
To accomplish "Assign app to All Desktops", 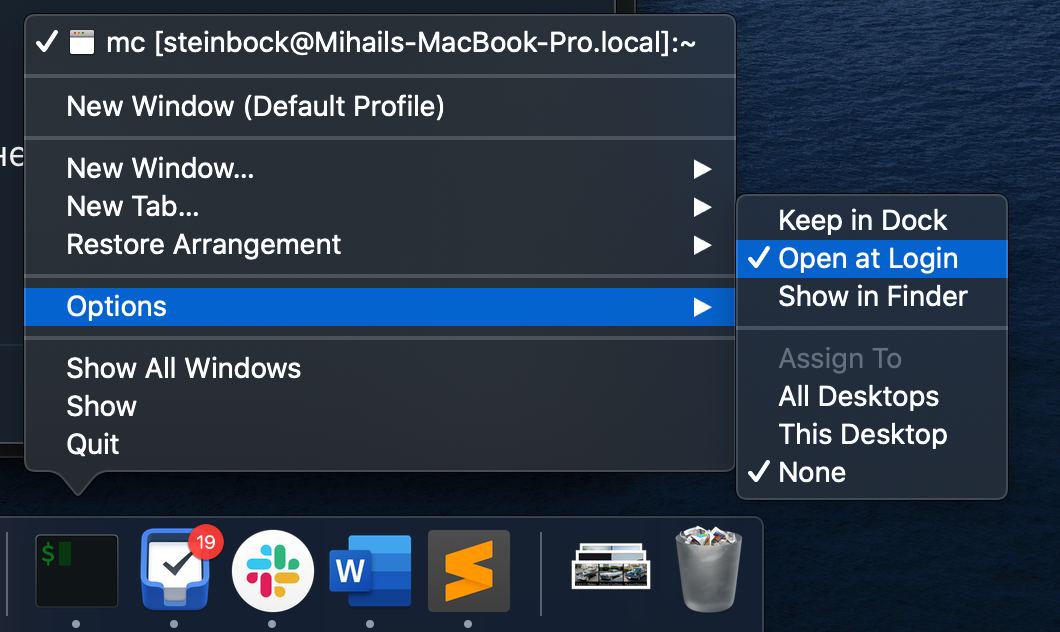I will pos(871,396).
